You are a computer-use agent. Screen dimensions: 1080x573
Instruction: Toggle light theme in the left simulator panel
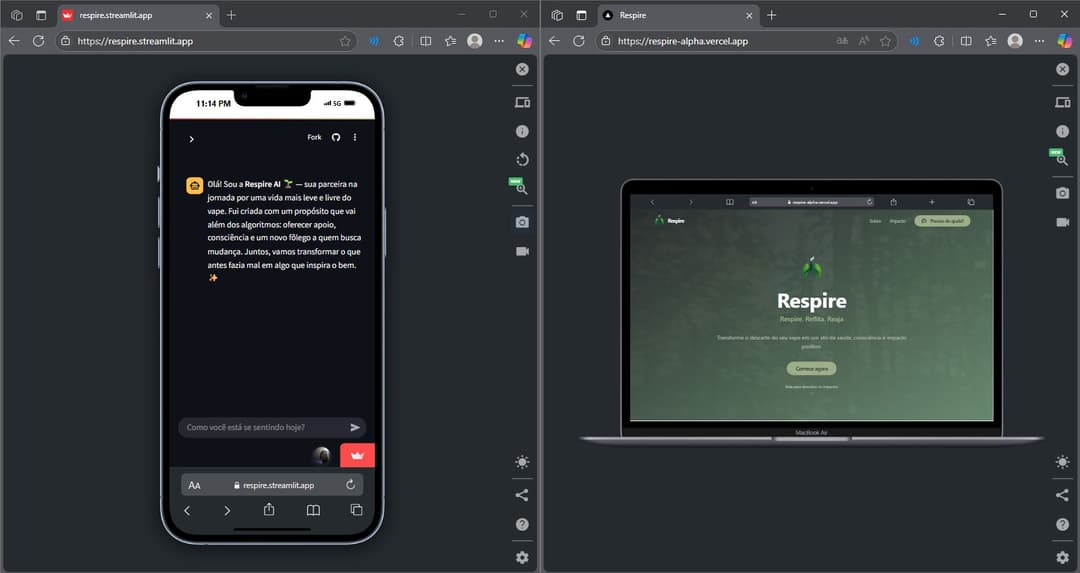(522, 462)
